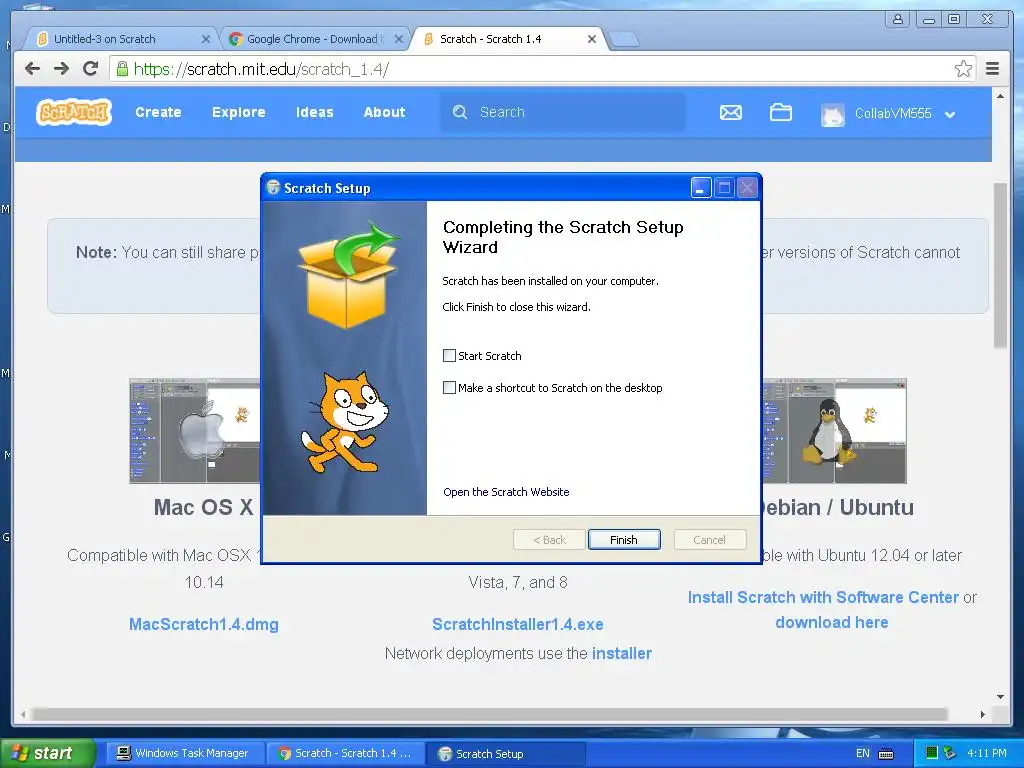Click the browser address bar URL
Viewport: 1024px width, 768px height.
coord(261,69)
